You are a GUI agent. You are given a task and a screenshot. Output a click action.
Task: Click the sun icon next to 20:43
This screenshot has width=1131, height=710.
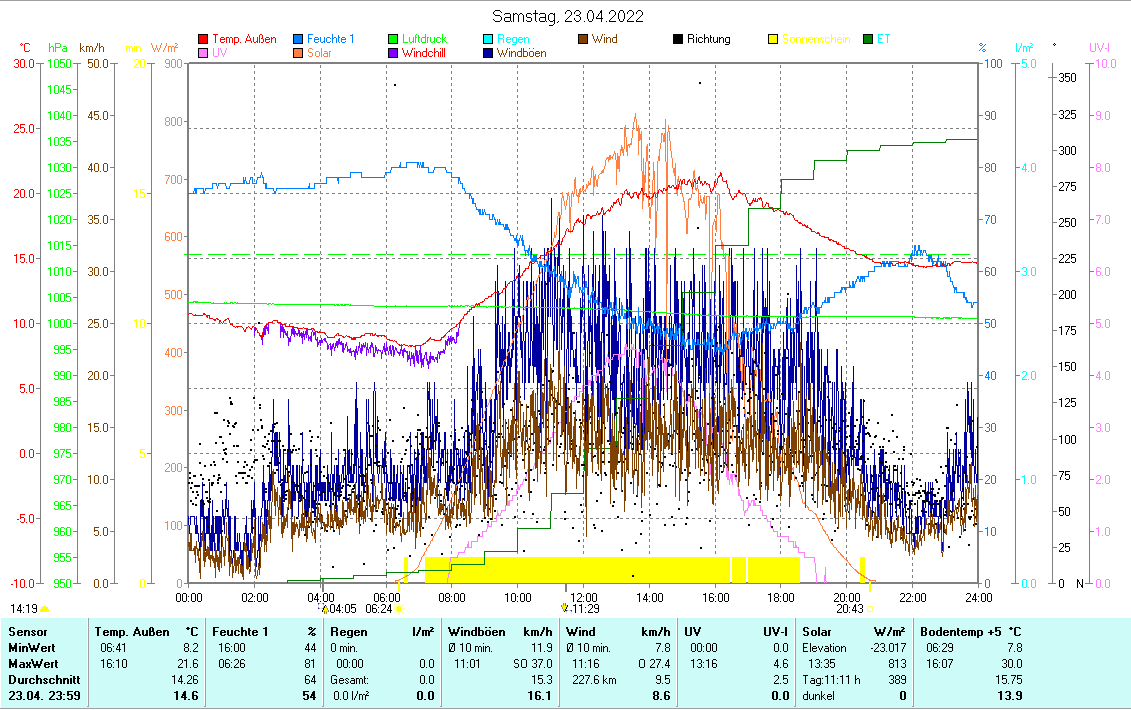point(869,608)
